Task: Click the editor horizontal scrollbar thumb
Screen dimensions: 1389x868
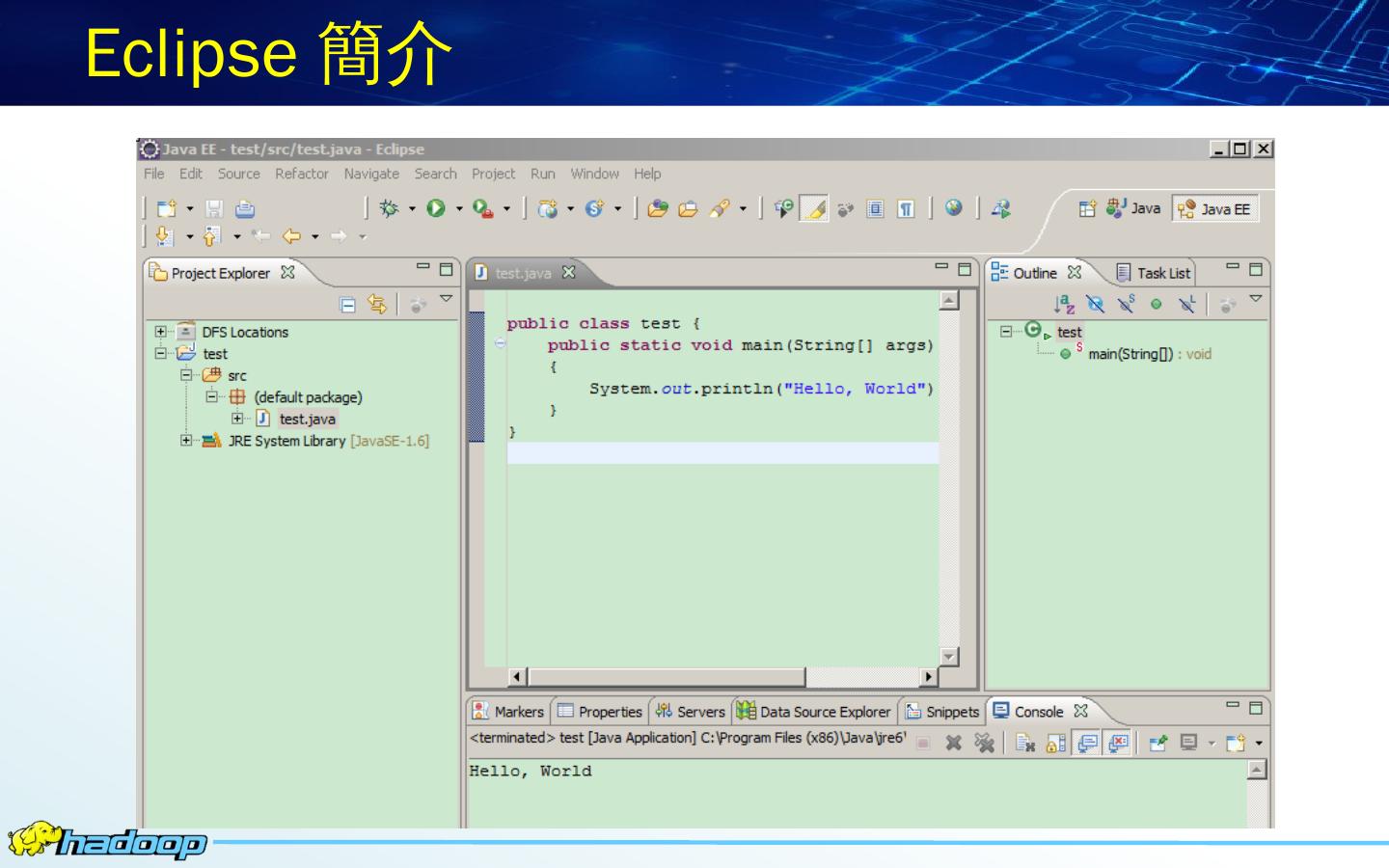Action: 666,677
